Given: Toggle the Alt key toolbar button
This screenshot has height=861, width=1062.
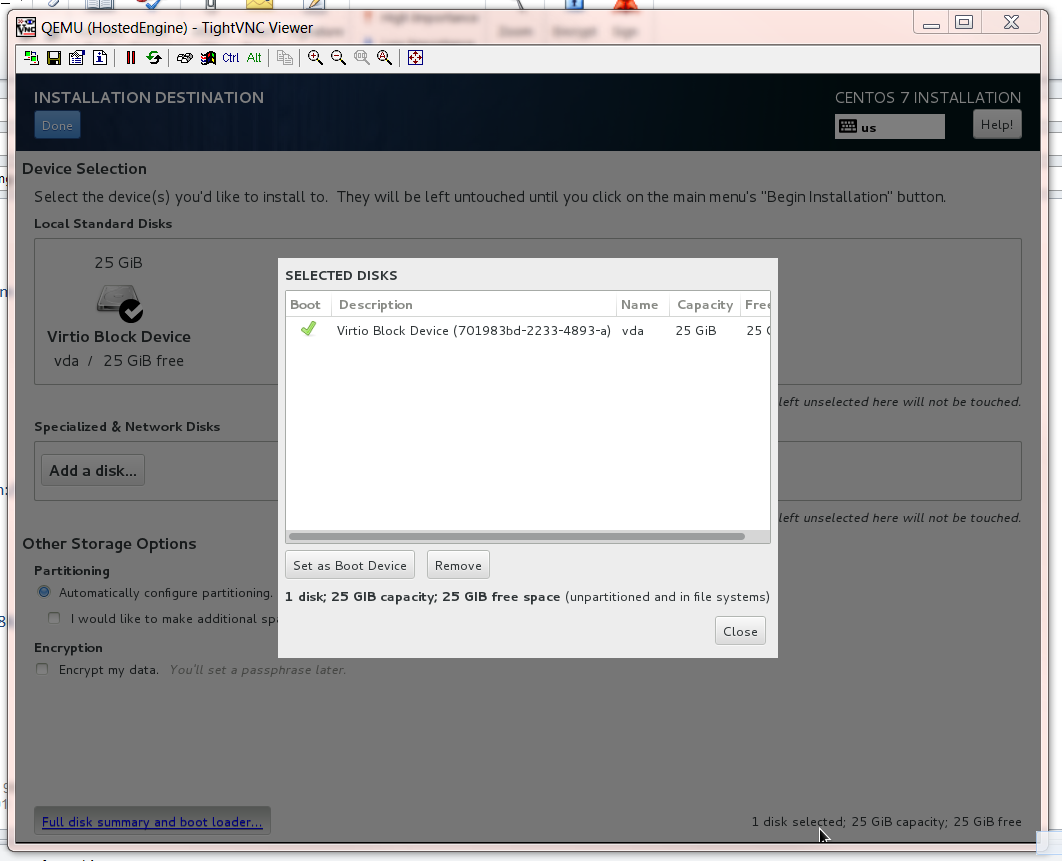Looking at the screenshot, I should 254,58.
